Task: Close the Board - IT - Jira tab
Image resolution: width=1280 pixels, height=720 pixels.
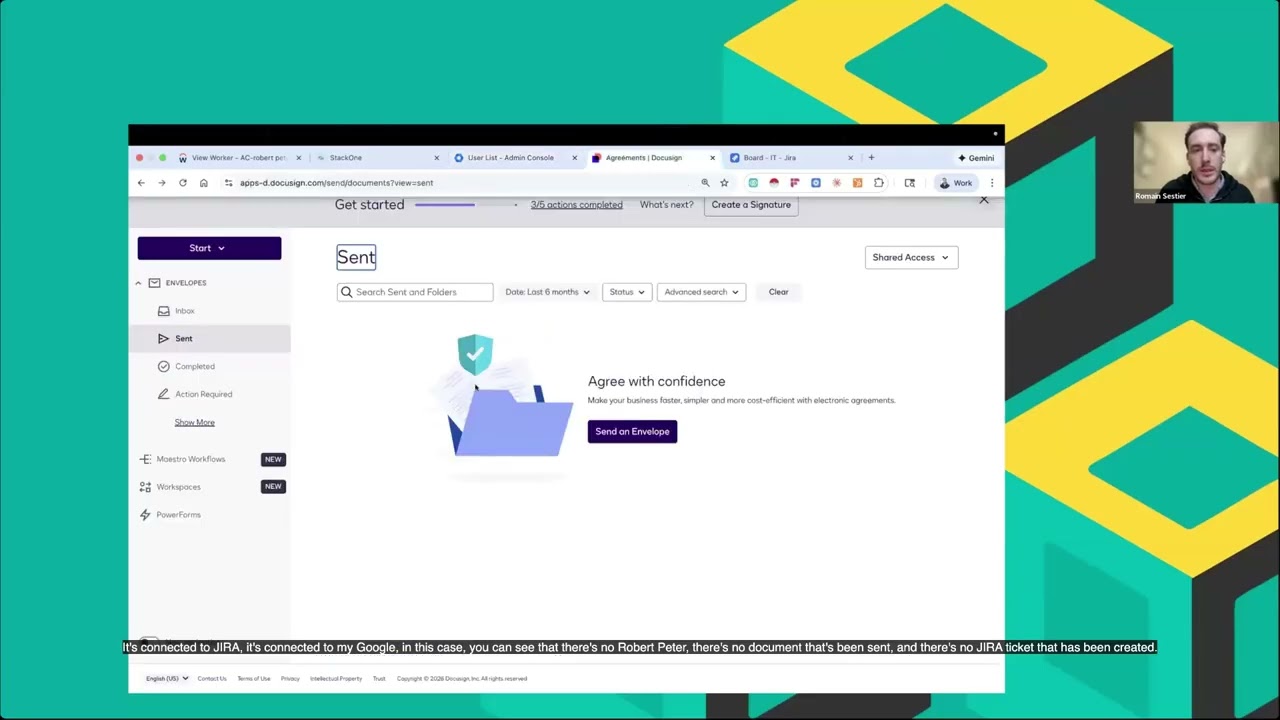Action: pos(850,158)
